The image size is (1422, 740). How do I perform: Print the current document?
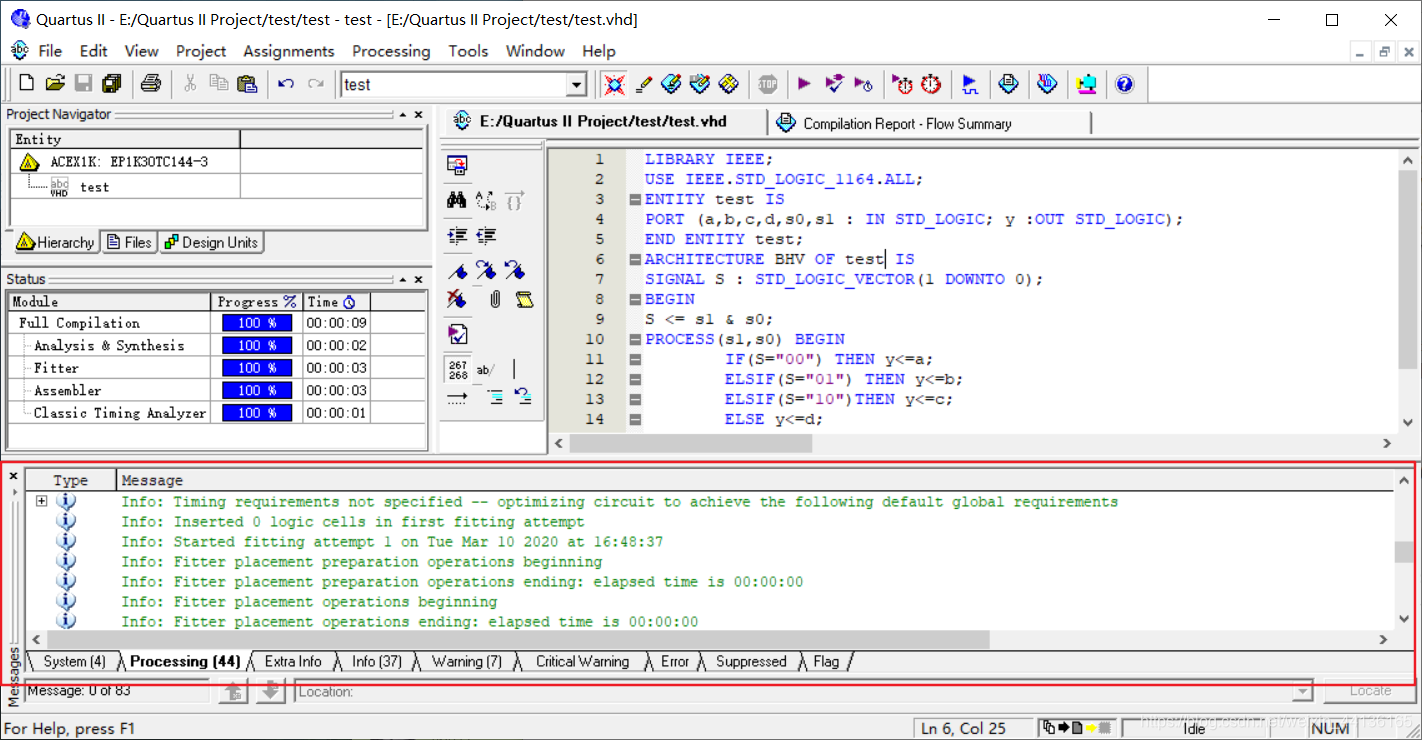coord(150,84)
